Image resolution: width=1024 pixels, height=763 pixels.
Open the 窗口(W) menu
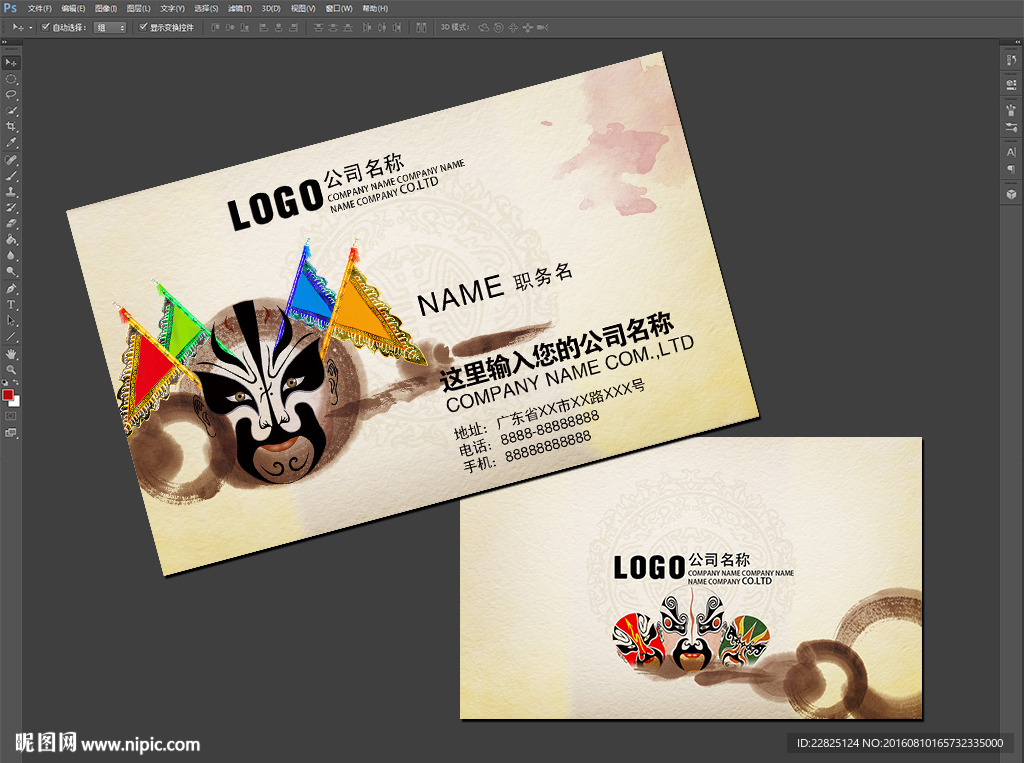coord(339,8)
